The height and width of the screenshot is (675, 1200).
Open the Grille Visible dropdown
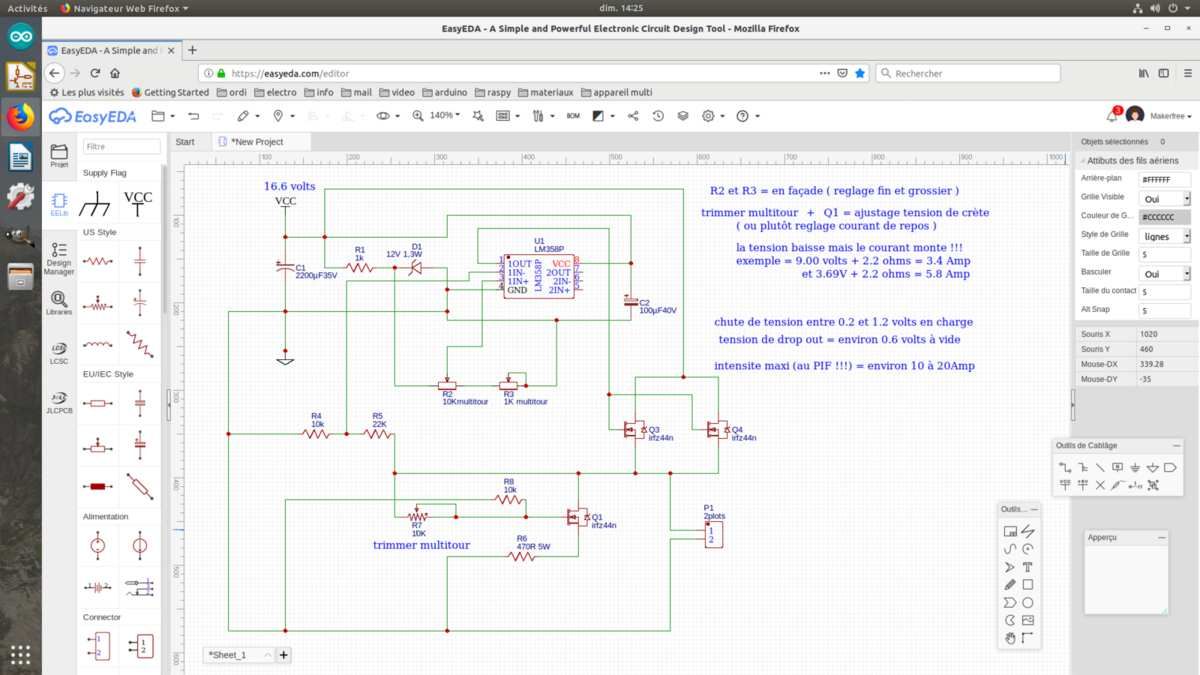1164,198
